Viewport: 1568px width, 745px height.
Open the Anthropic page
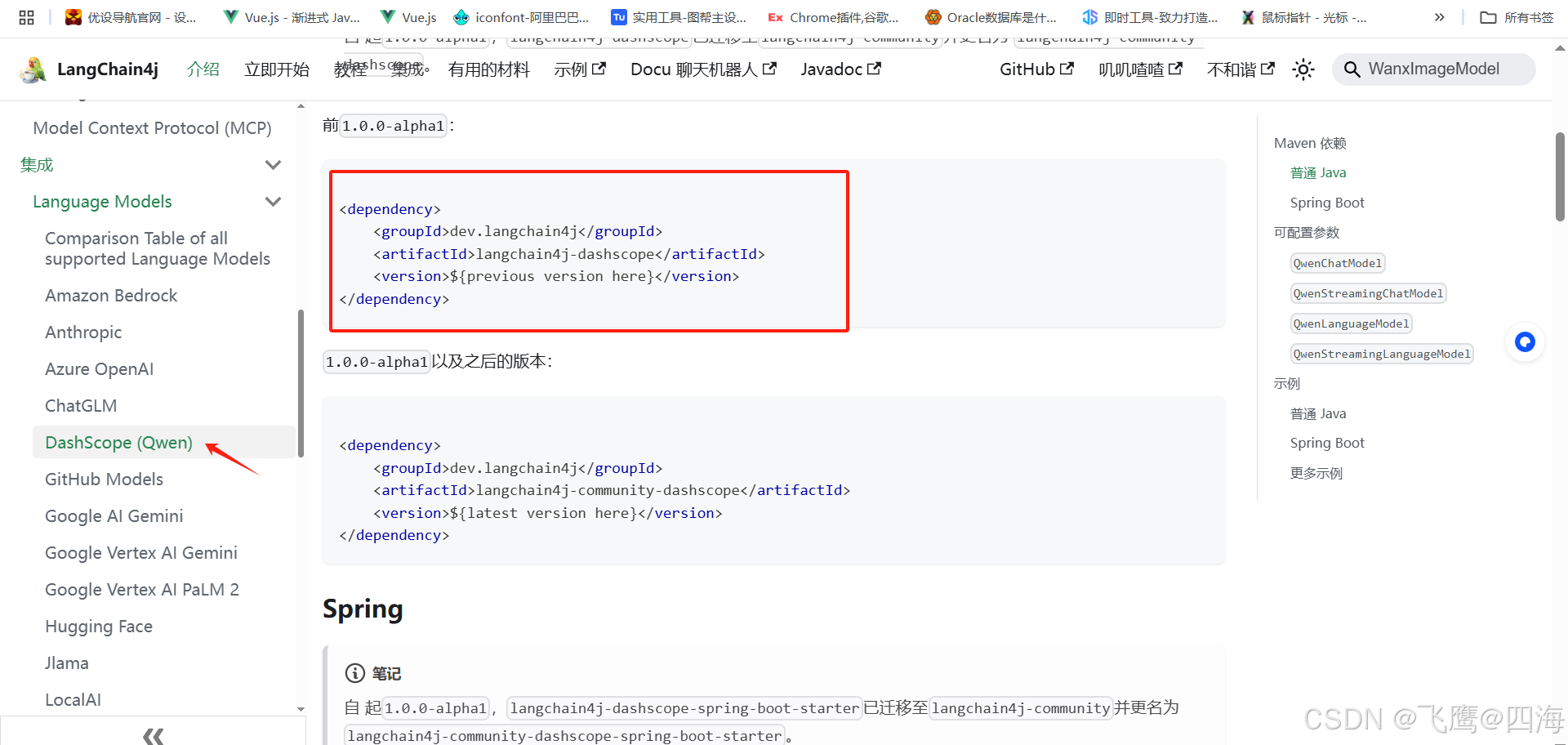tap(83, 332)
